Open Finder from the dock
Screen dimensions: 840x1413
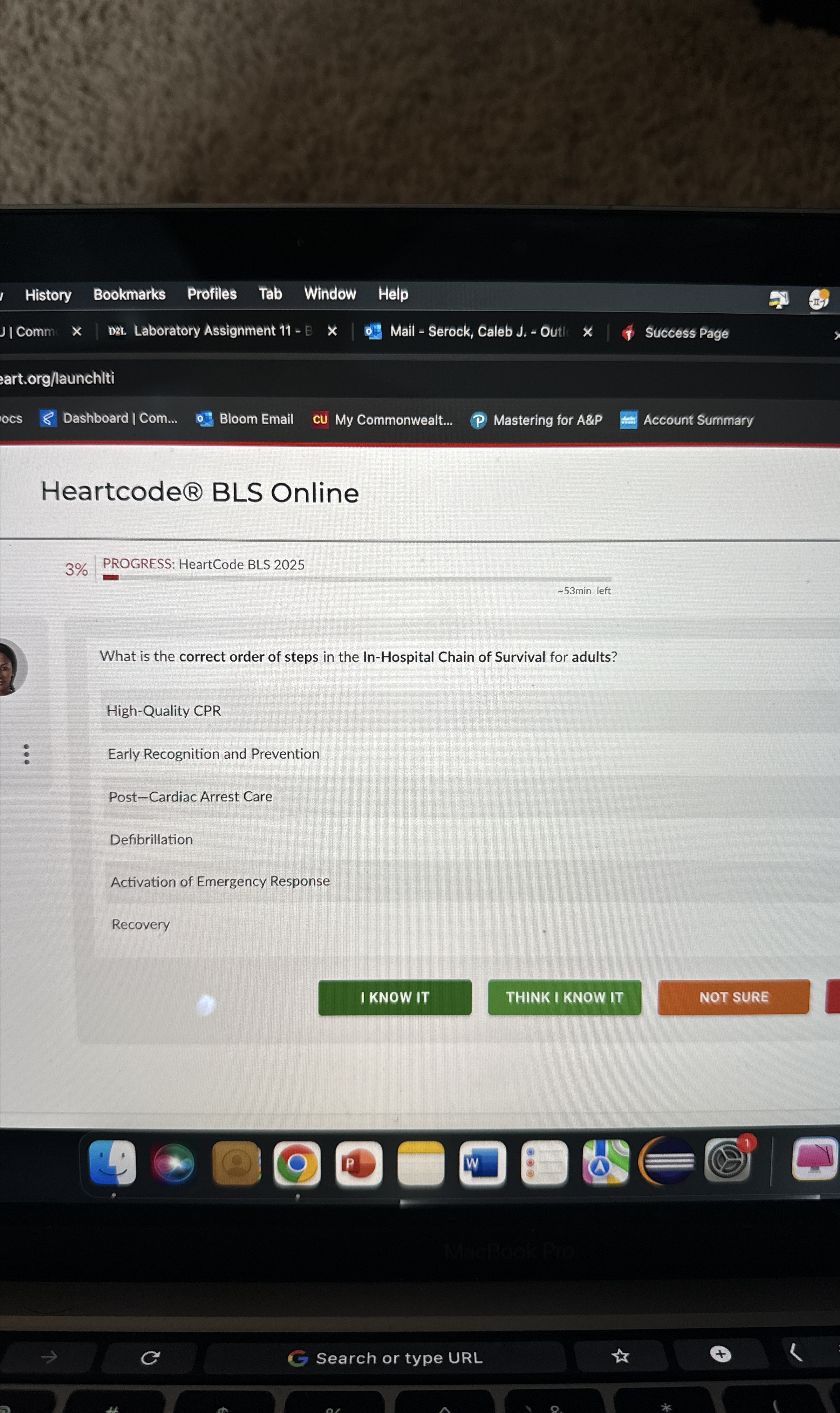point(112,1163)
